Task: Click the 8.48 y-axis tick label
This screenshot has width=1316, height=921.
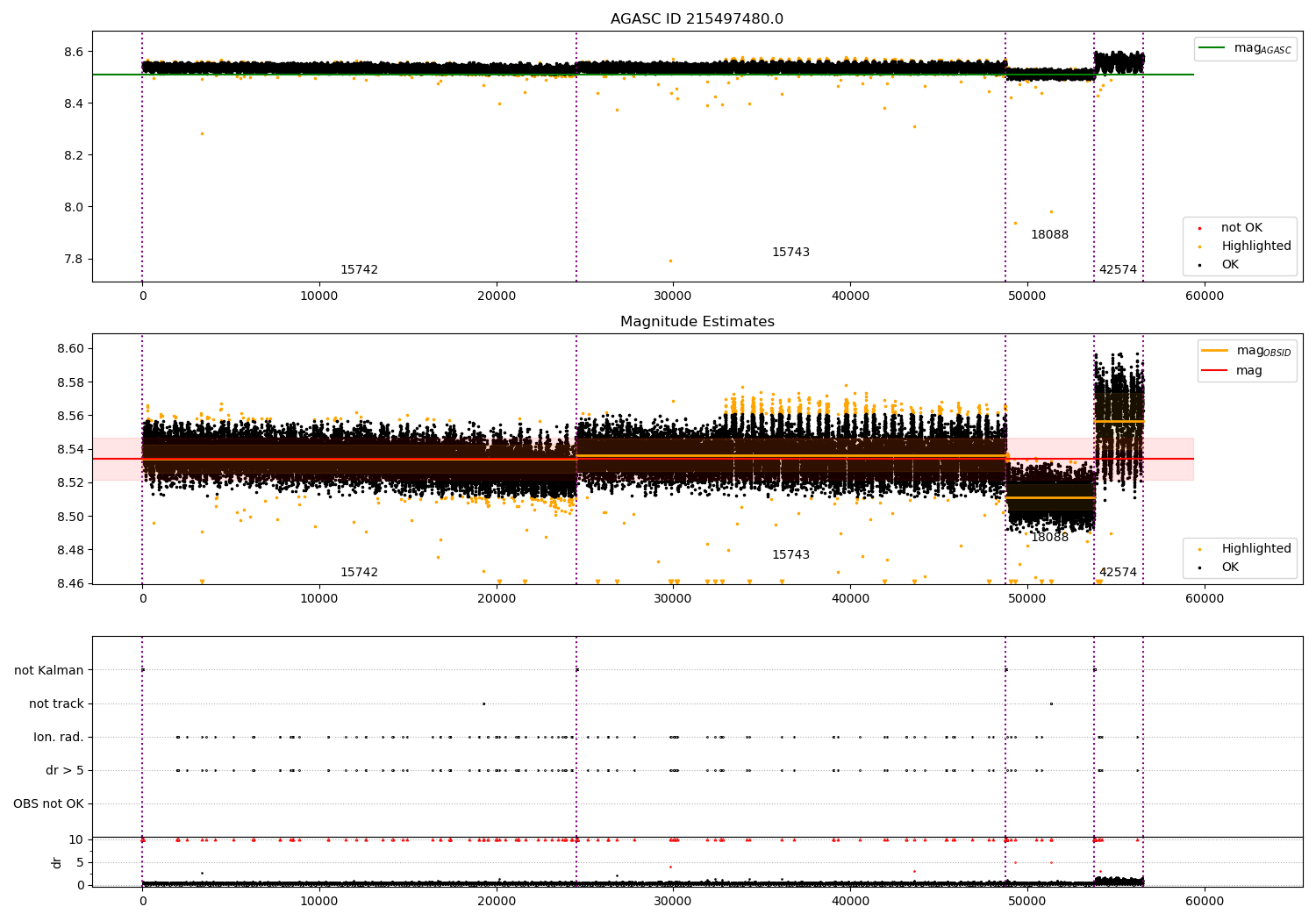Action: tap(70, 551)
